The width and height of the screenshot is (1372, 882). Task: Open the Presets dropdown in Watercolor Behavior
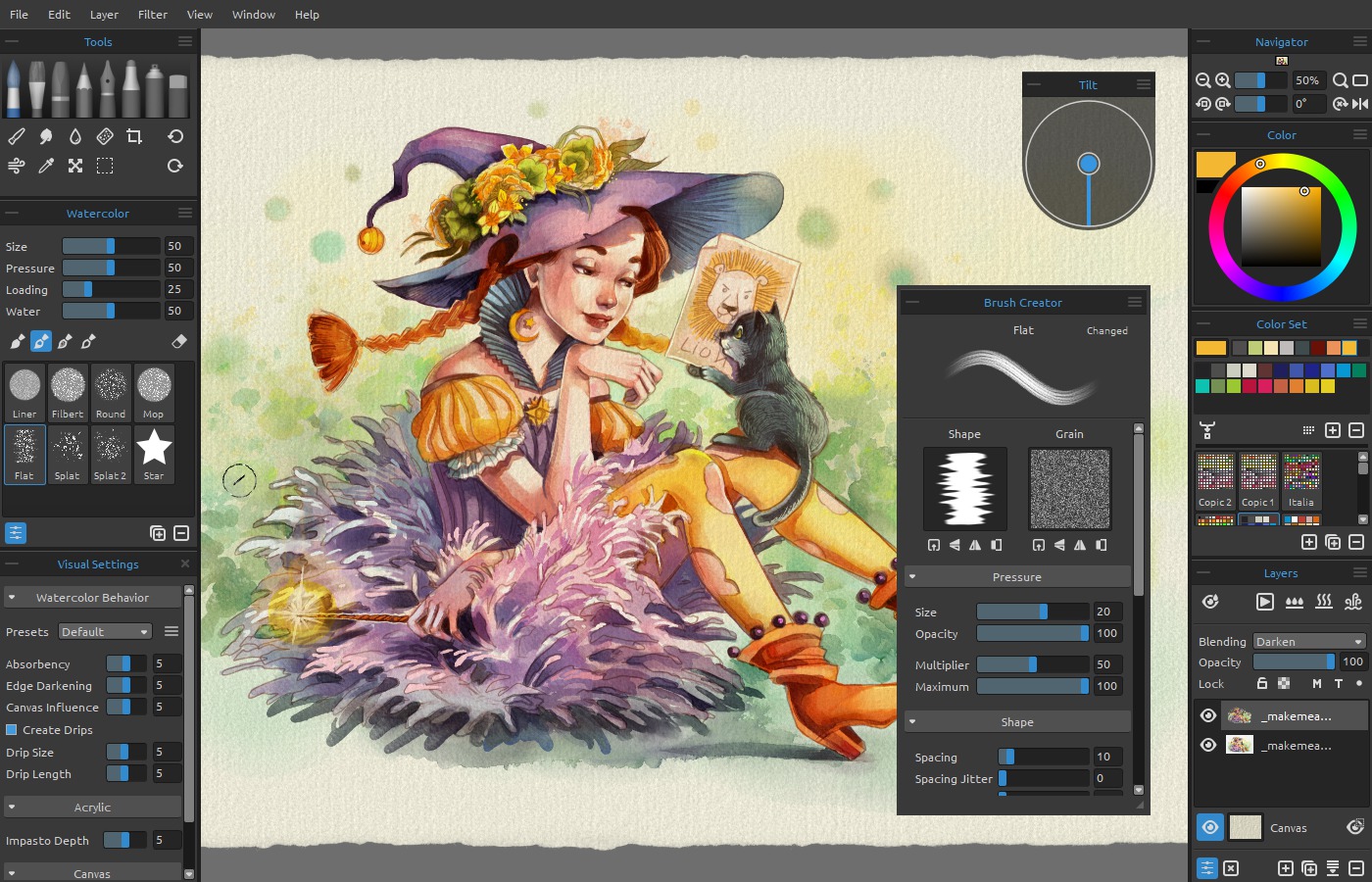click(104, 631)
